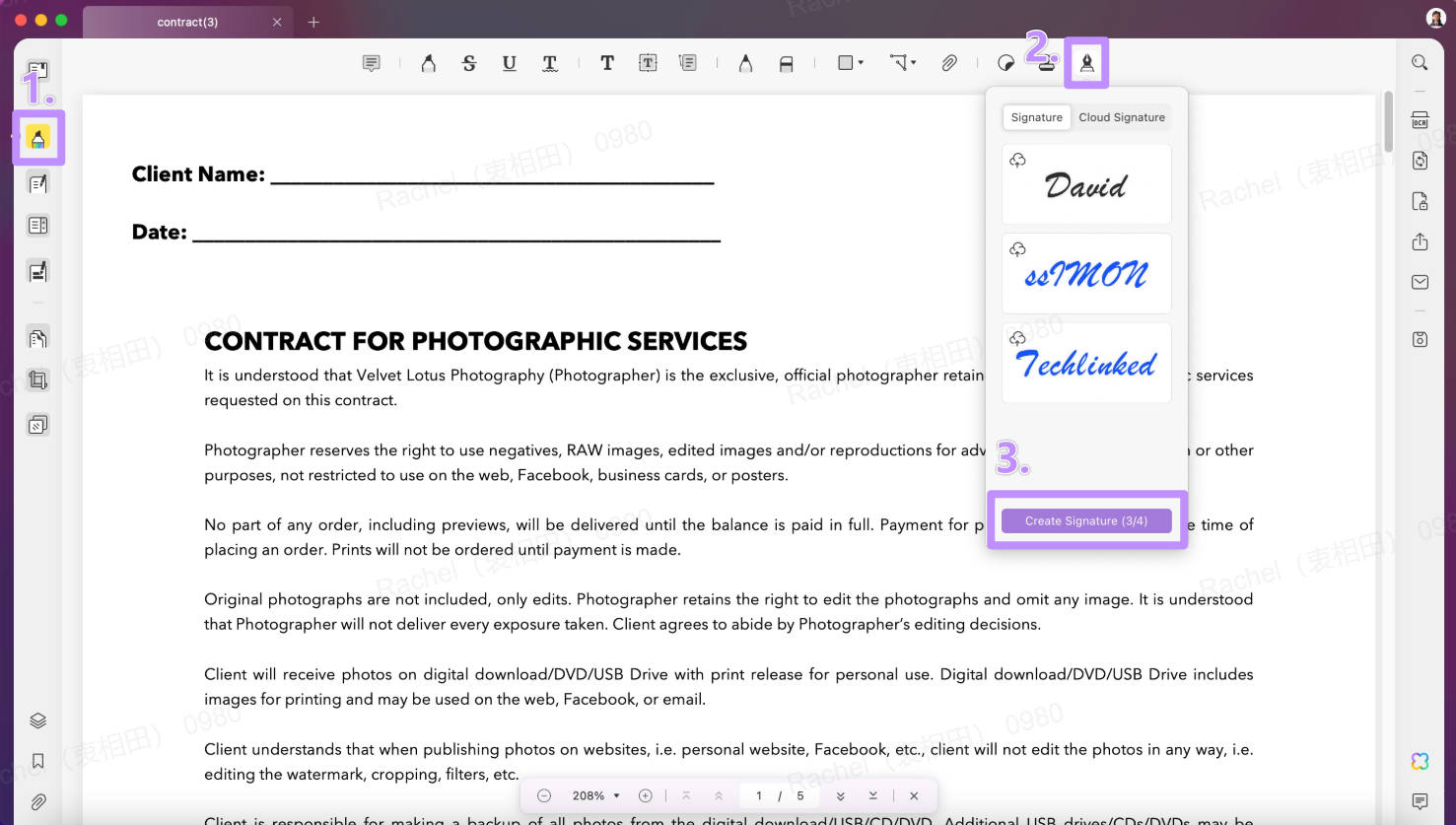
Task: Select the Strikethrough annotation tool
Action: (x=469, y=62)
